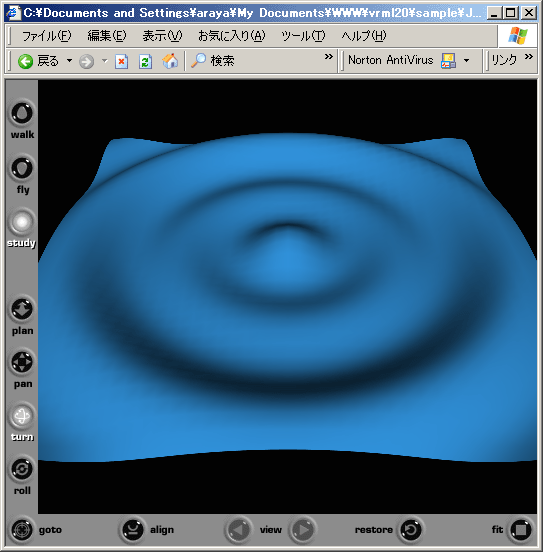Restore the original viewpoint

click(x=411, y=530)
